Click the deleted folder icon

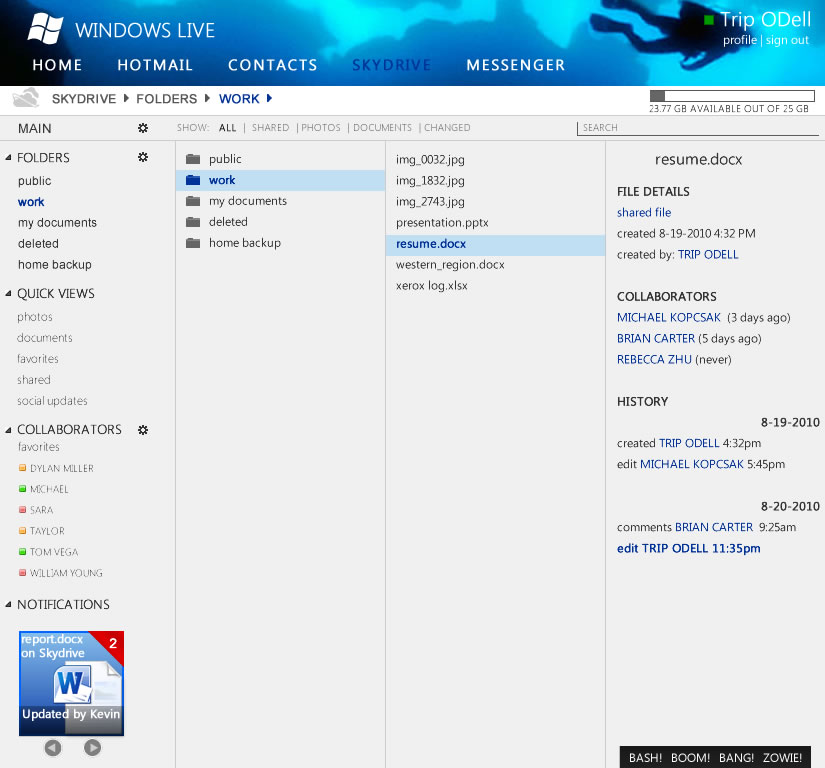click(193, 222)
